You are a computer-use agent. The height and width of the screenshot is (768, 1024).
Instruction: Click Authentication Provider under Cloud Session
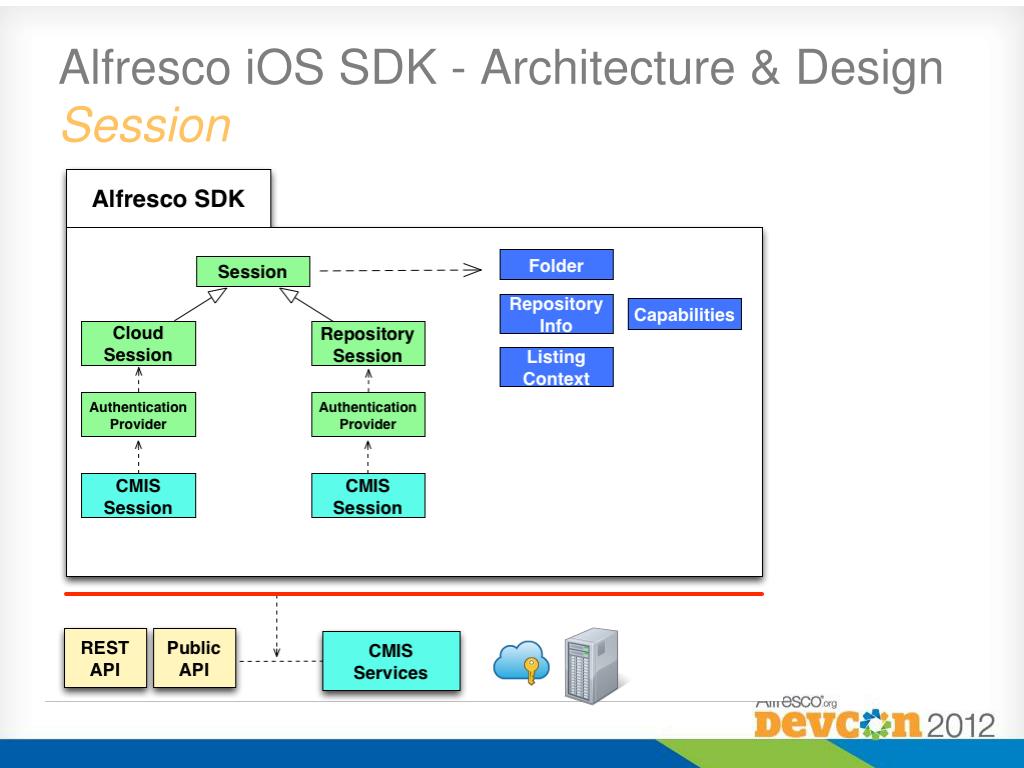pyautogui.click(x=138, y=415)
